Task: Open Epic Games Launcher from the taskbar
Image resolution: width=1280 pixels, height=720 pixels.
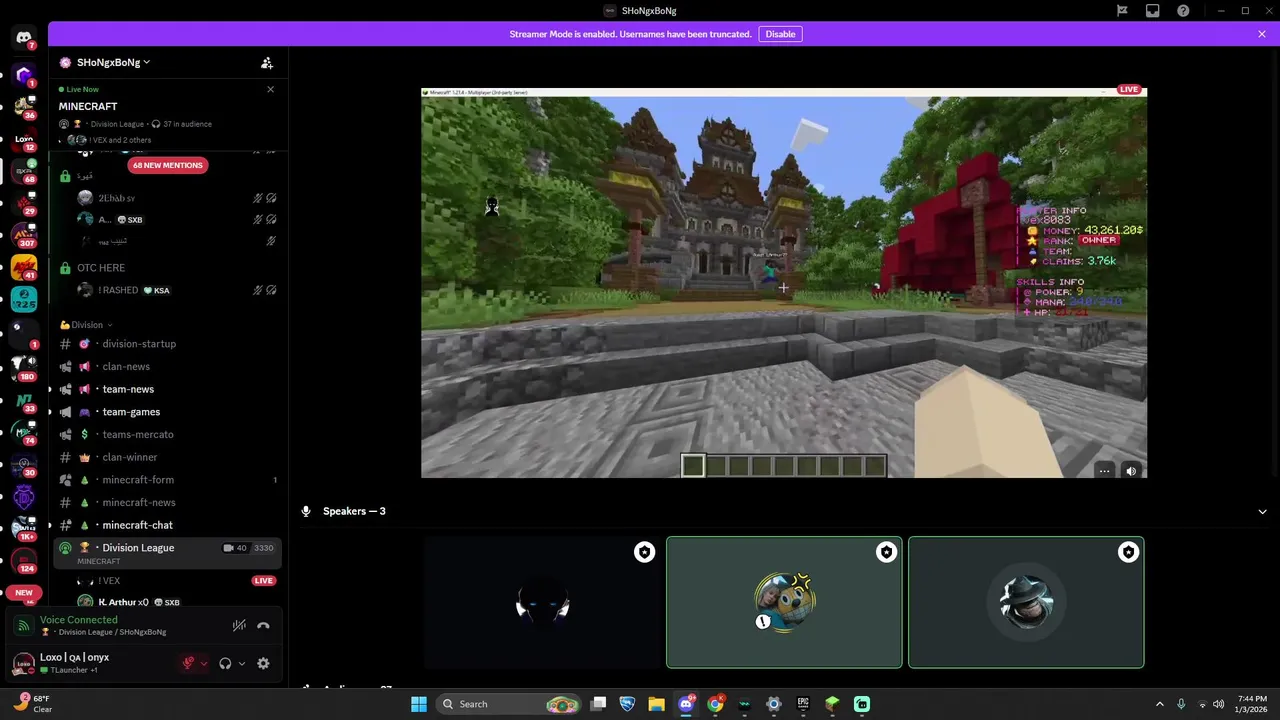Action: [803, 704]
